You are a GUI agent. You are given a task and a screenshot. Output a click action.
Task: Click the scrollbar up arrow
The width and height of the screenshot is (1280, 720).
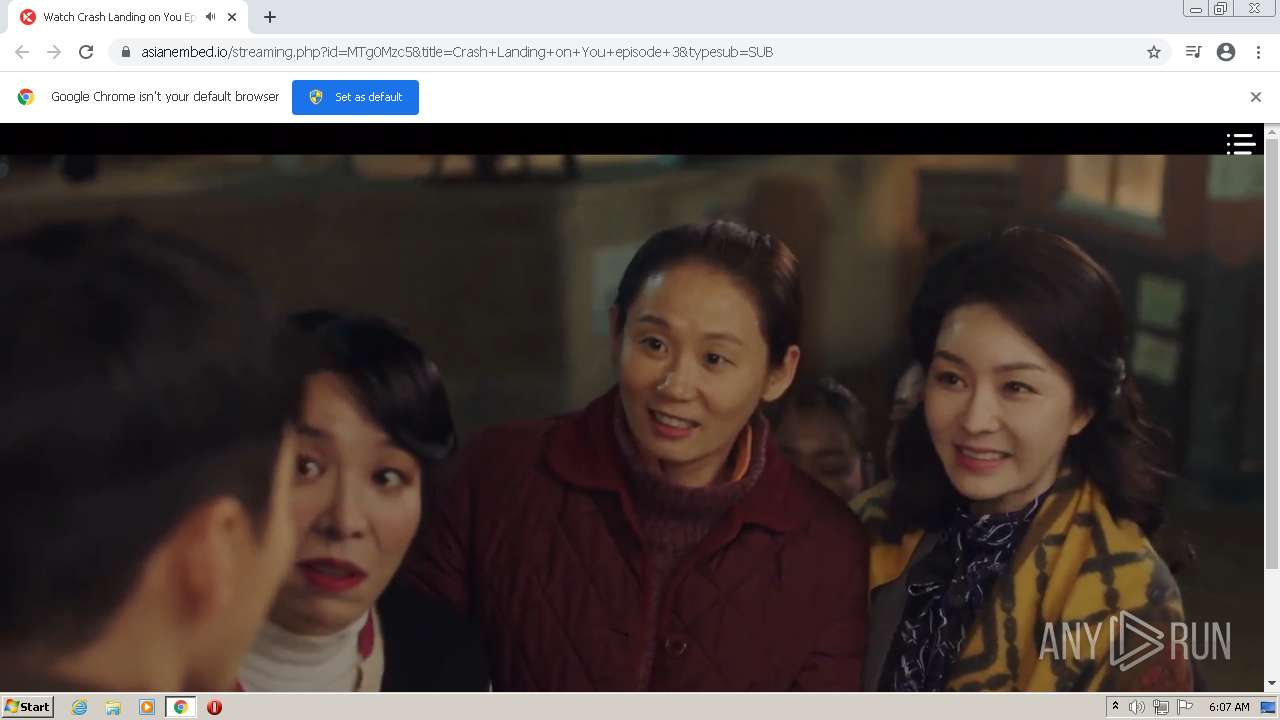(1272, 131)
